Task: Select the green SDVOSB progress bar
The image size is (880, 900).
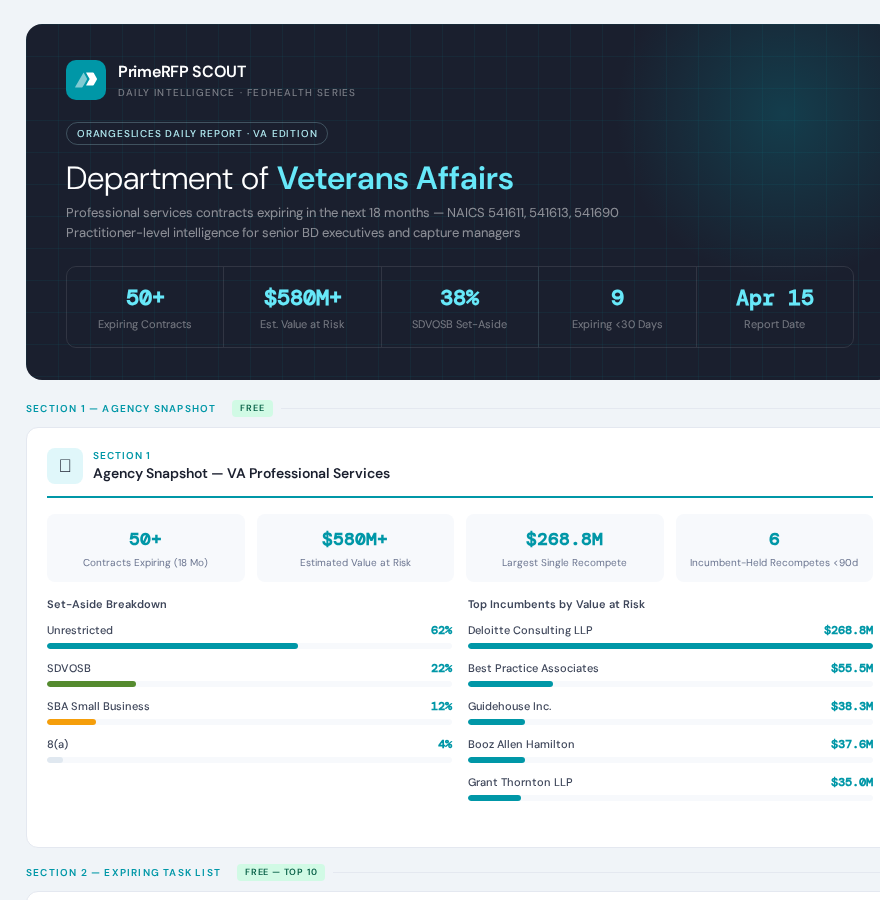Action: pos(91,684)
